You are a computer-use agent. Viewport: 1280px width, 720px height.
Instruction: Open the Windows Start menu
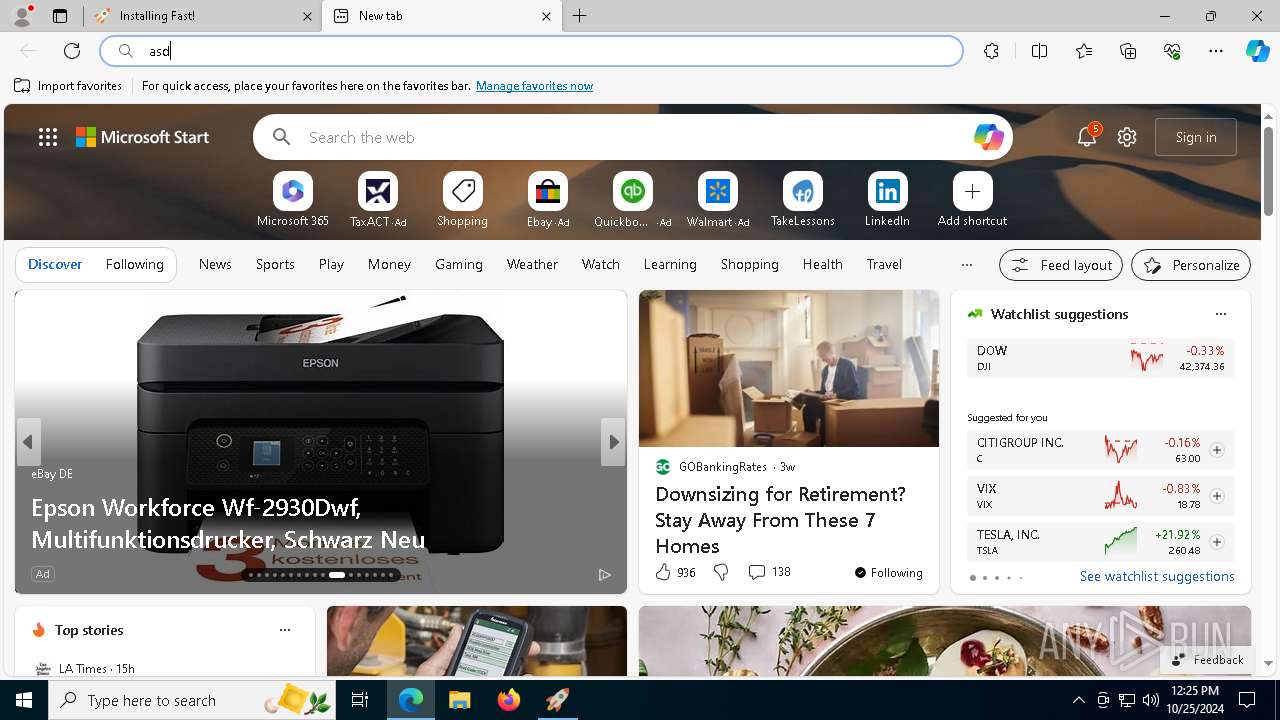point(24,700)
